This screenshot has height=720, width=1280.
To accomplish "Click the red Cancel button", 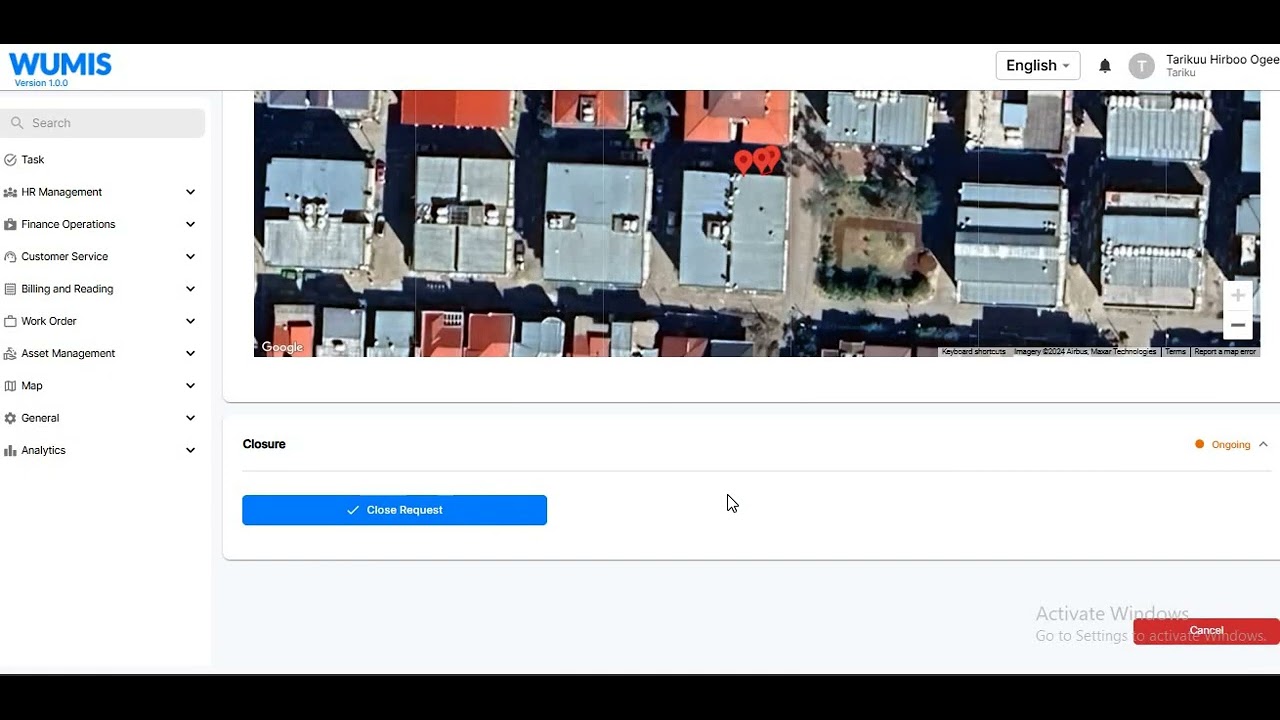I will click(1206, 631).
